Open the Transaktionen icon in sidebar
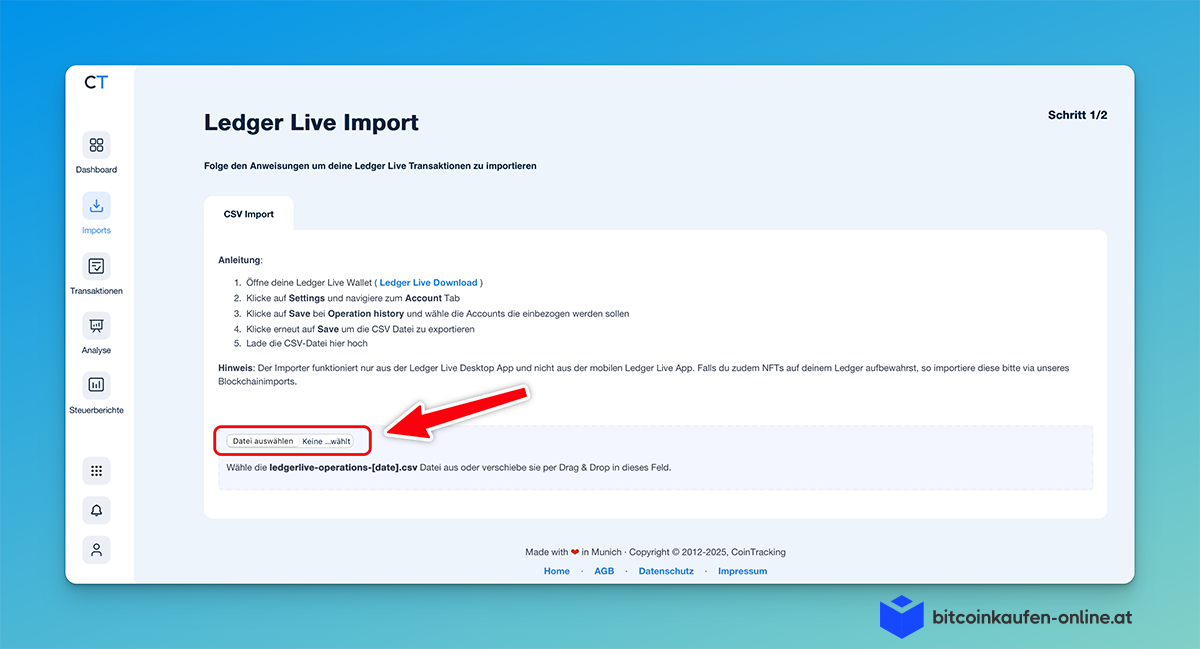 [x=96, y=266]
